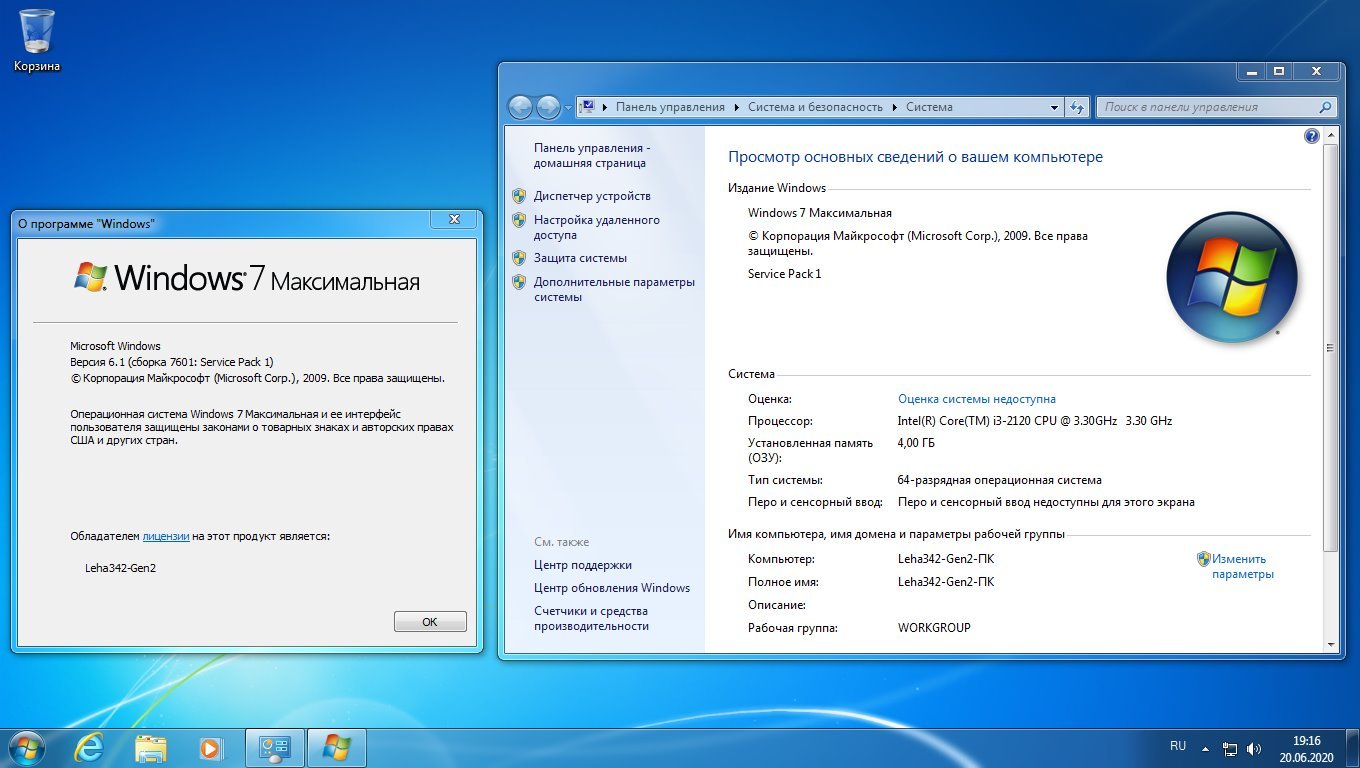The height and width of the screenshot is (768, 1360).
Task: Go to Панель управления - домашняя страница
Action: [x=592, y=155]
